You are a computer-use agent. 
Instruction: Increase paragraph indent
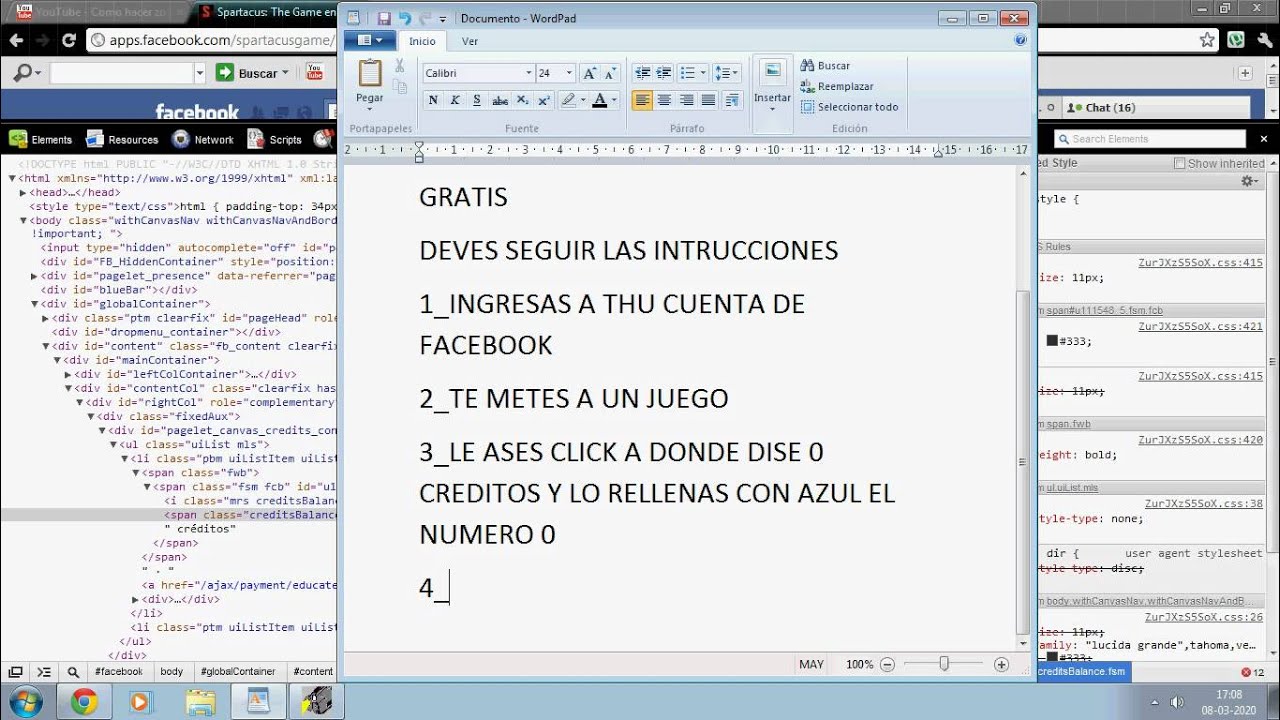point(665,73)
